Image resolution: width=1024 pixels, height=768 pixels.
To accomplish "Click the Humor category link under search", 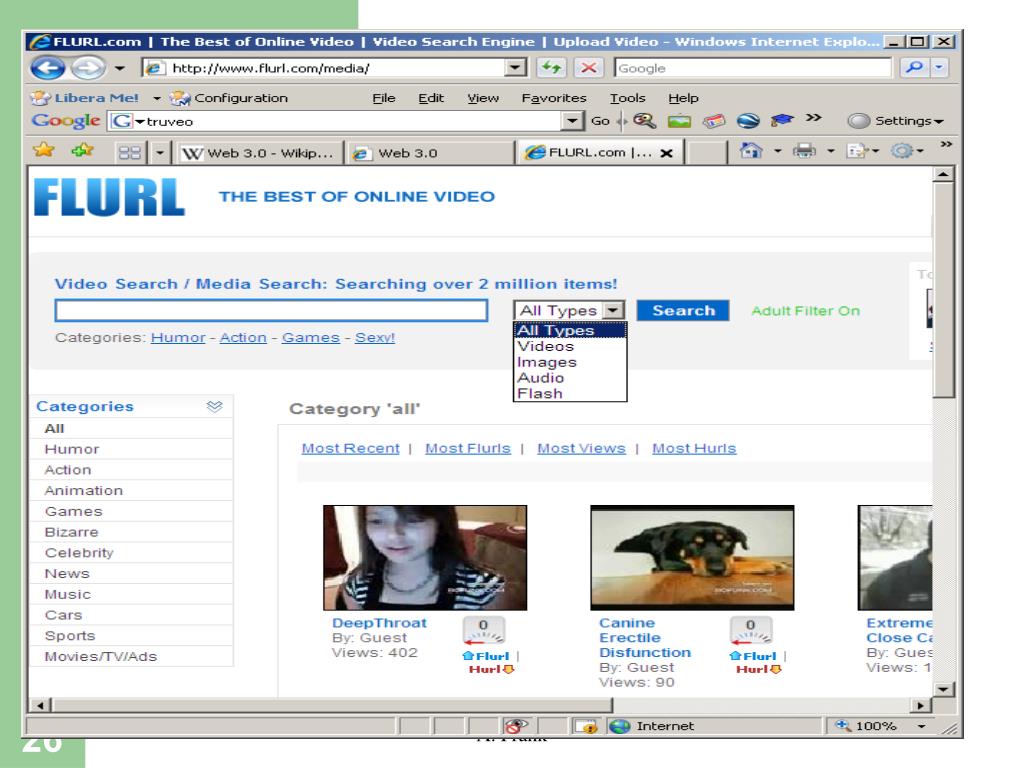I will [x=178, y=338].
